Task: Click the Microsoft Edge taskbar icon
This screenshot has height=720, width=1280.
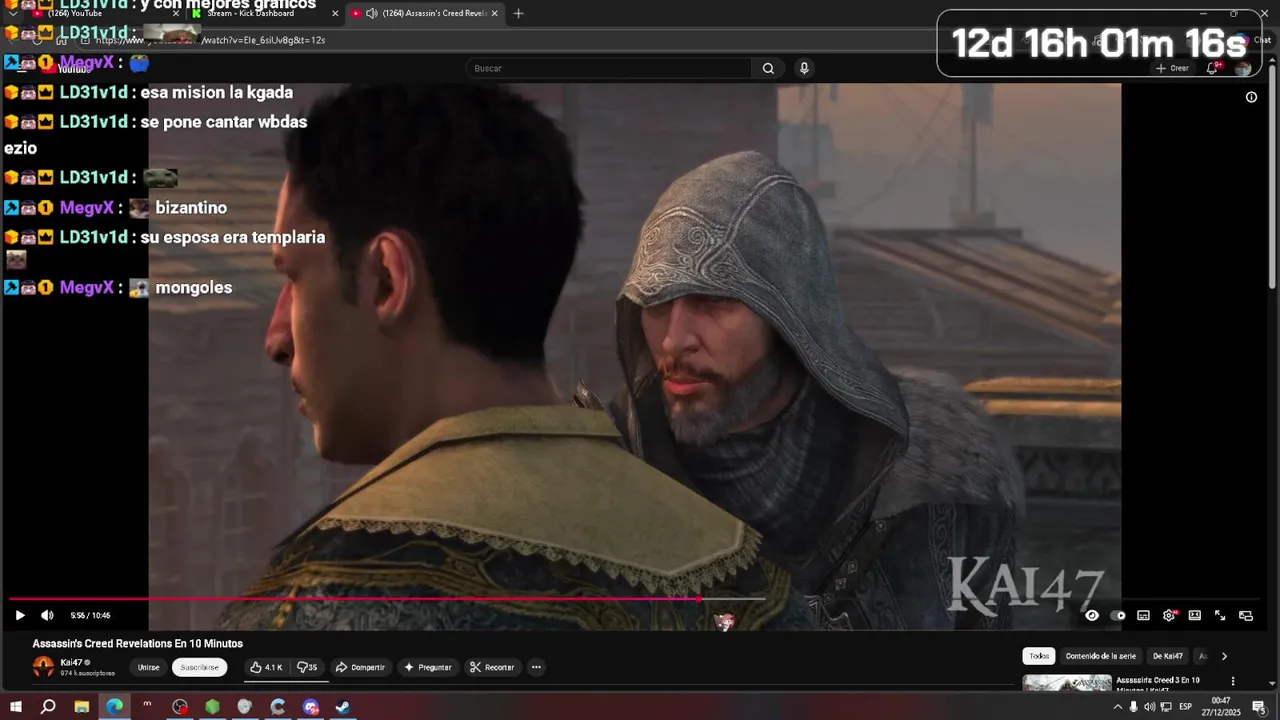Action: 114,707
